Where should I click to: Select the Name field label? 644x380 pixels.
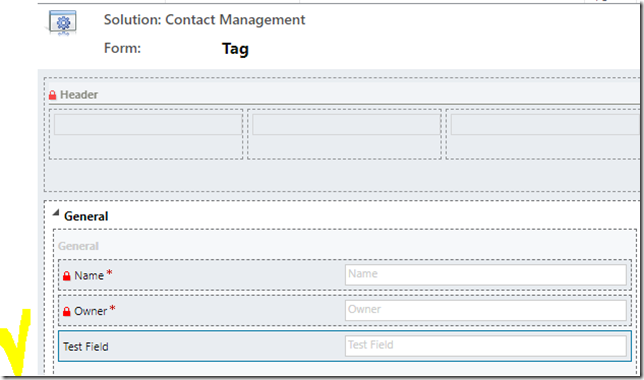pyautogui.click(x=89, y=276)
